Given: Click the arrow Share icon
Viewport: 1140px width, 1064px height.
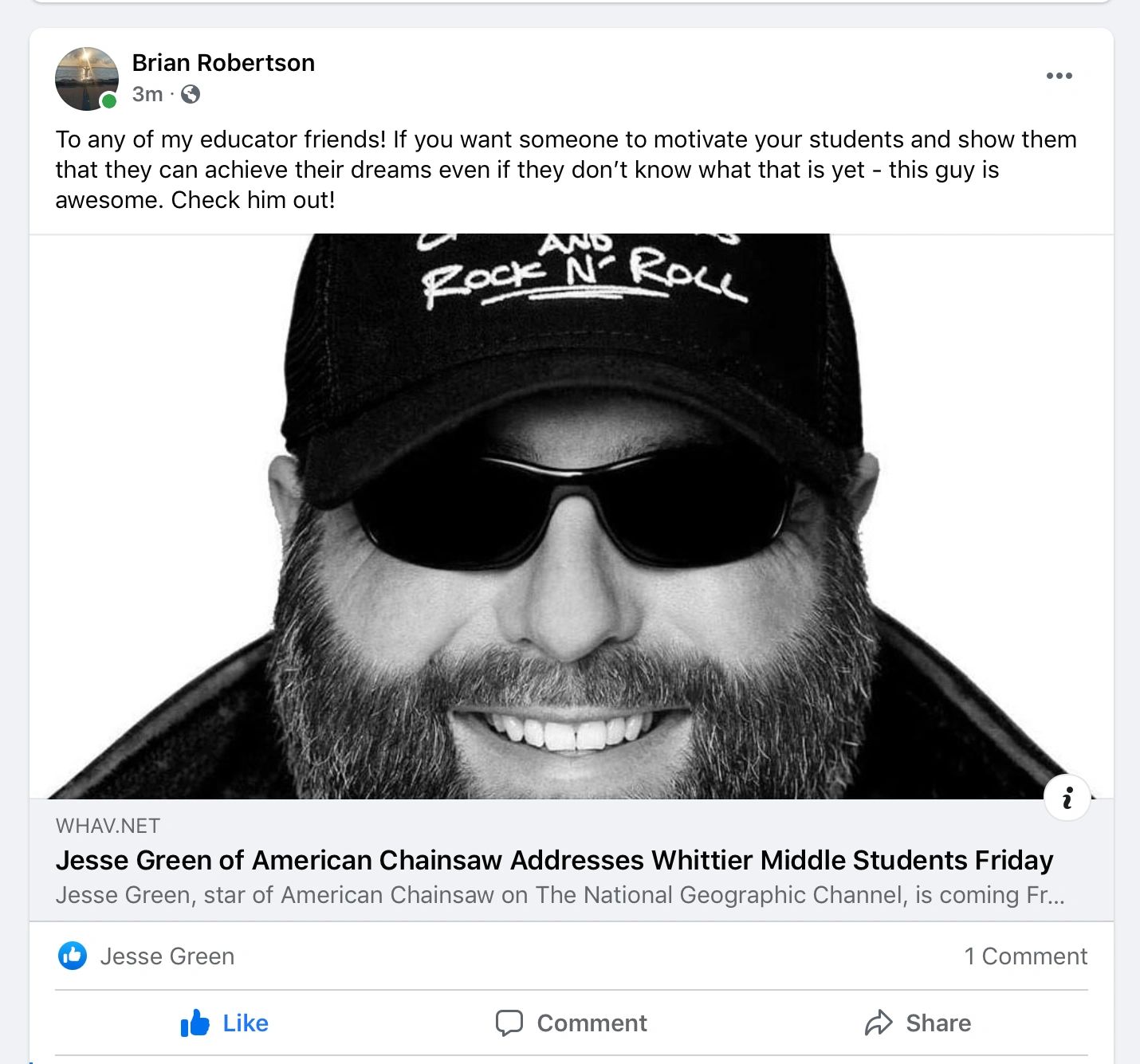Looking at the screenshot, I should [879, 1023].
